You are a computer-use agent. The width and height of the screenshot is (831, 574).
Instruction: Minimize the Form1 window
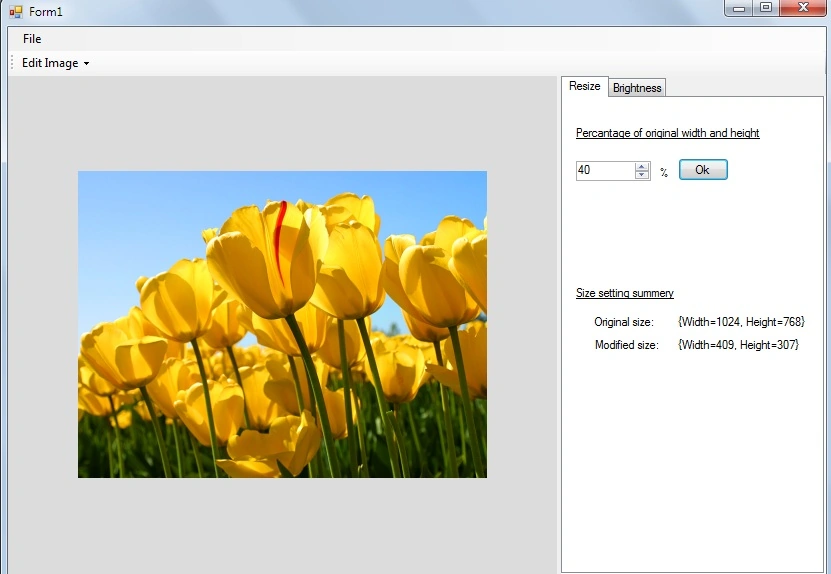739,8
